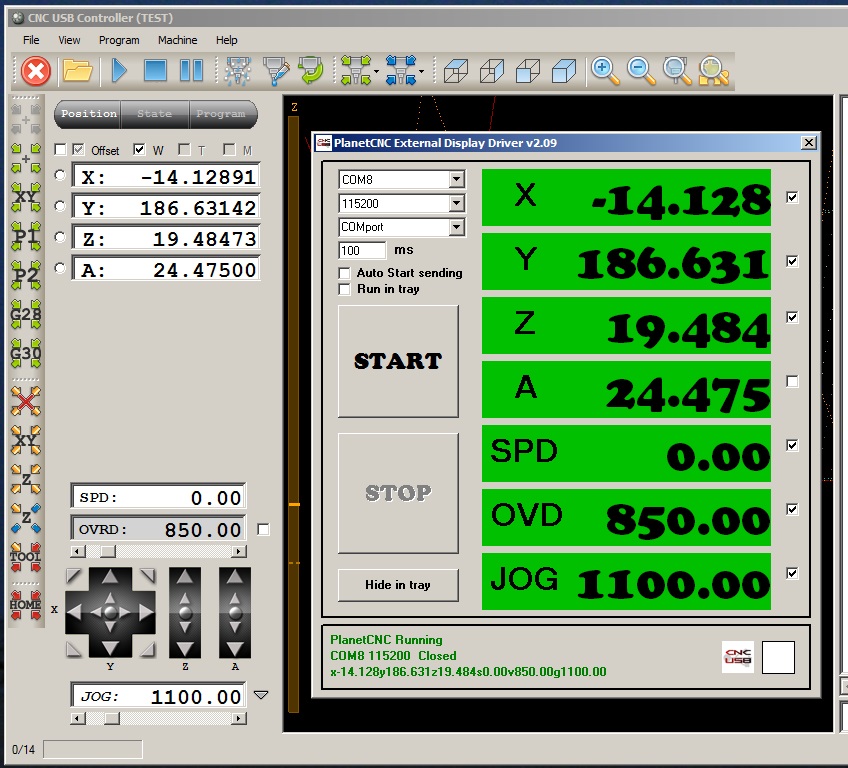The width and height of the screenshot is (848, 768).
Task: Open the File menu
Action: tap(31, 40)
